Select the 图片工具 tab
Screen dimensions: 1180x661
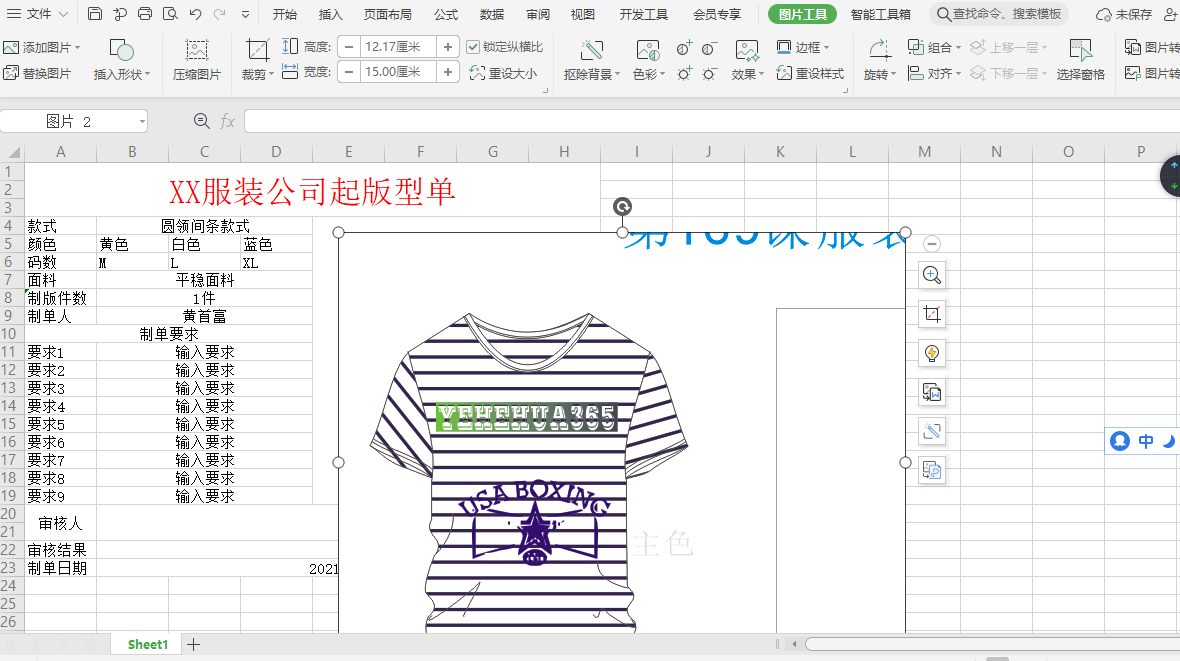coord(802,14)
